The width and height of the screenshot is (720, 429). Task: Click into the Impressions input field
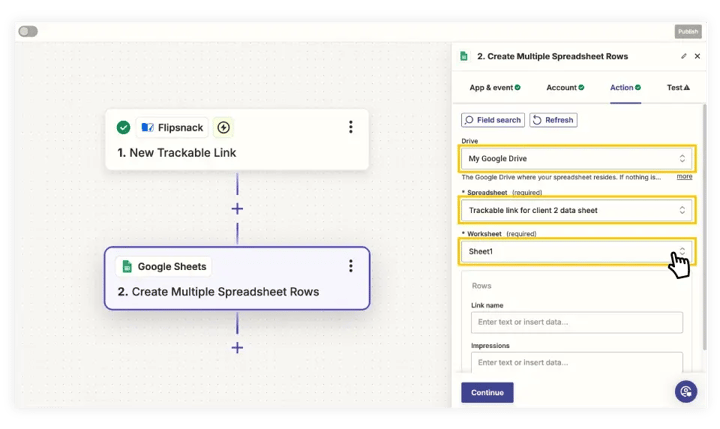click(x=577, y=362)
